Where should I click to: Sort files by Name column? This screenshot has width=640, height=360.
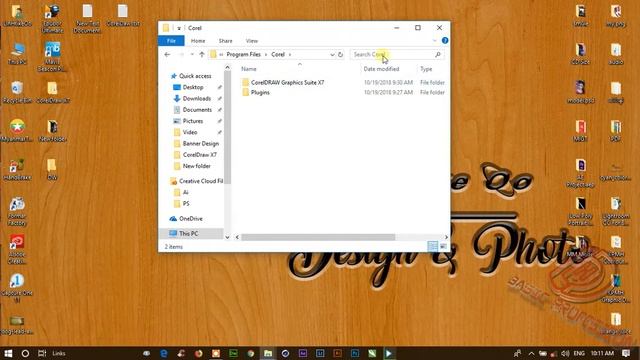[x=249, y=69]
